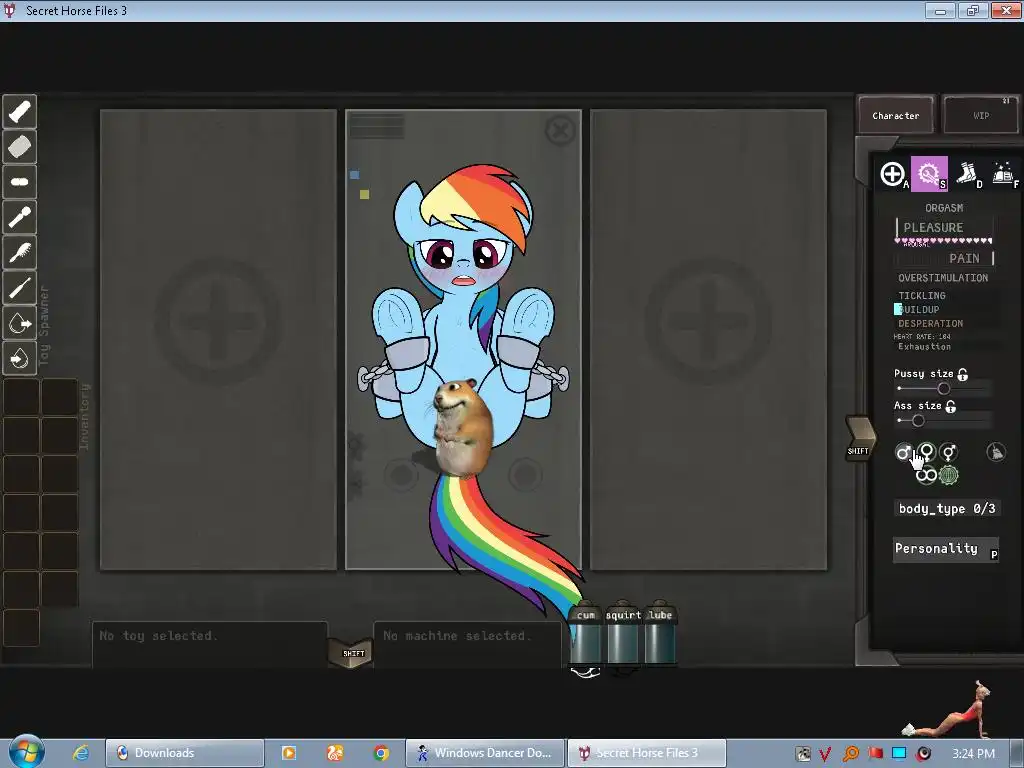1024x768 pixels.
Task: Click the TICKLING stat label
Action: click(921, 296)
